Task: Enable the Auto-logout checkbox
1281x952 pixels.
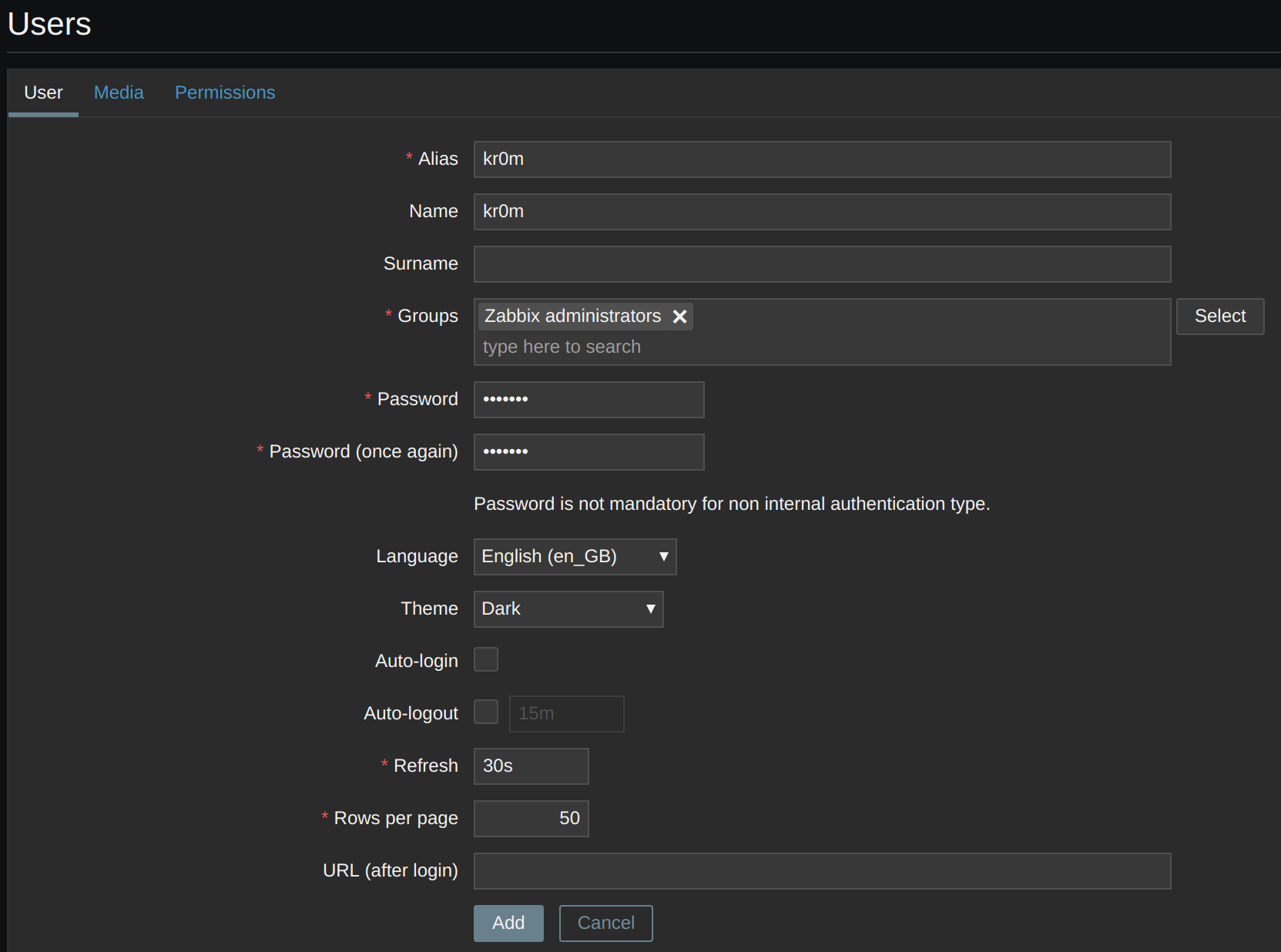Action: (x=486, y=712)
